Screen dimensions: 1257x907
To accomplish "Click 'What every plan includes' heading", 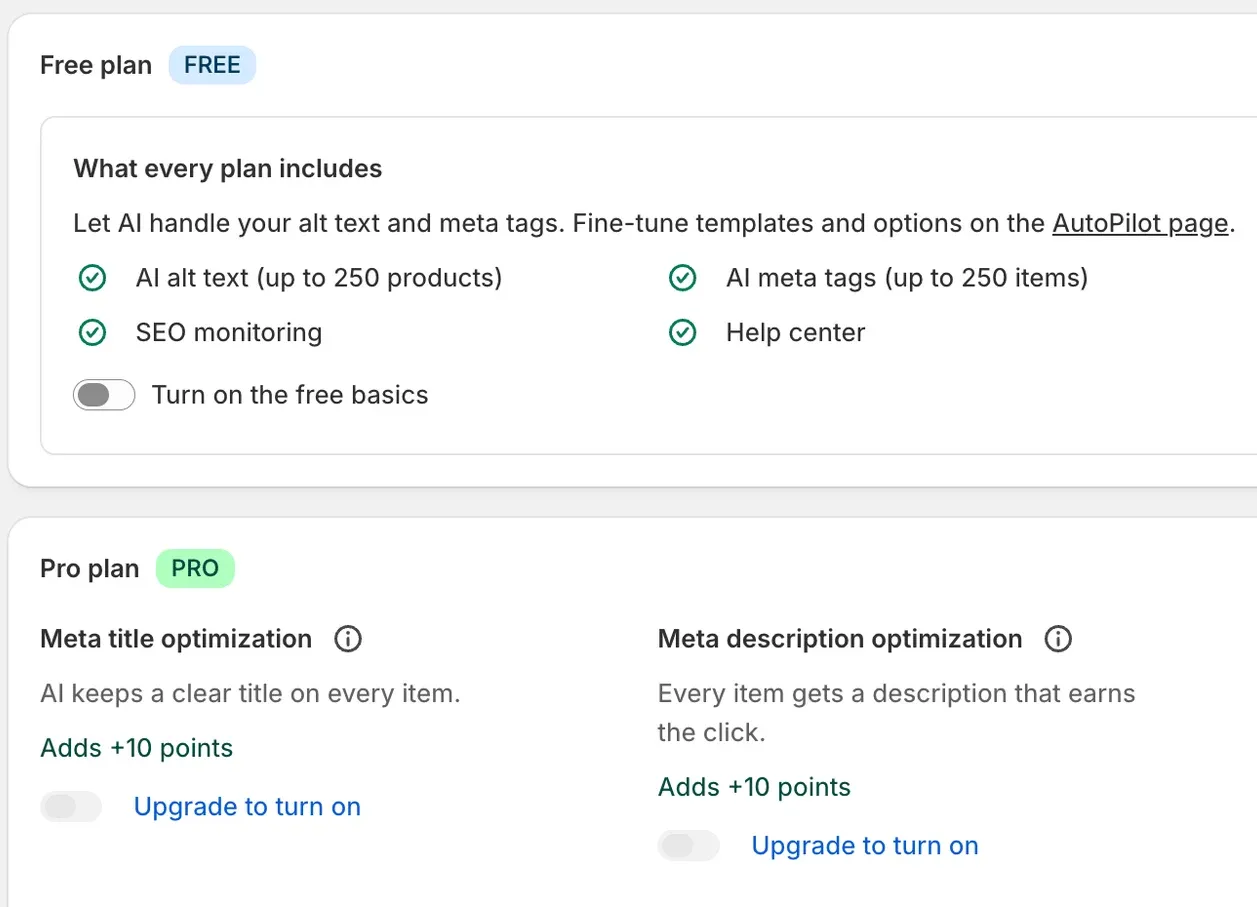I will pyautogui.click(x=228, y=168).
